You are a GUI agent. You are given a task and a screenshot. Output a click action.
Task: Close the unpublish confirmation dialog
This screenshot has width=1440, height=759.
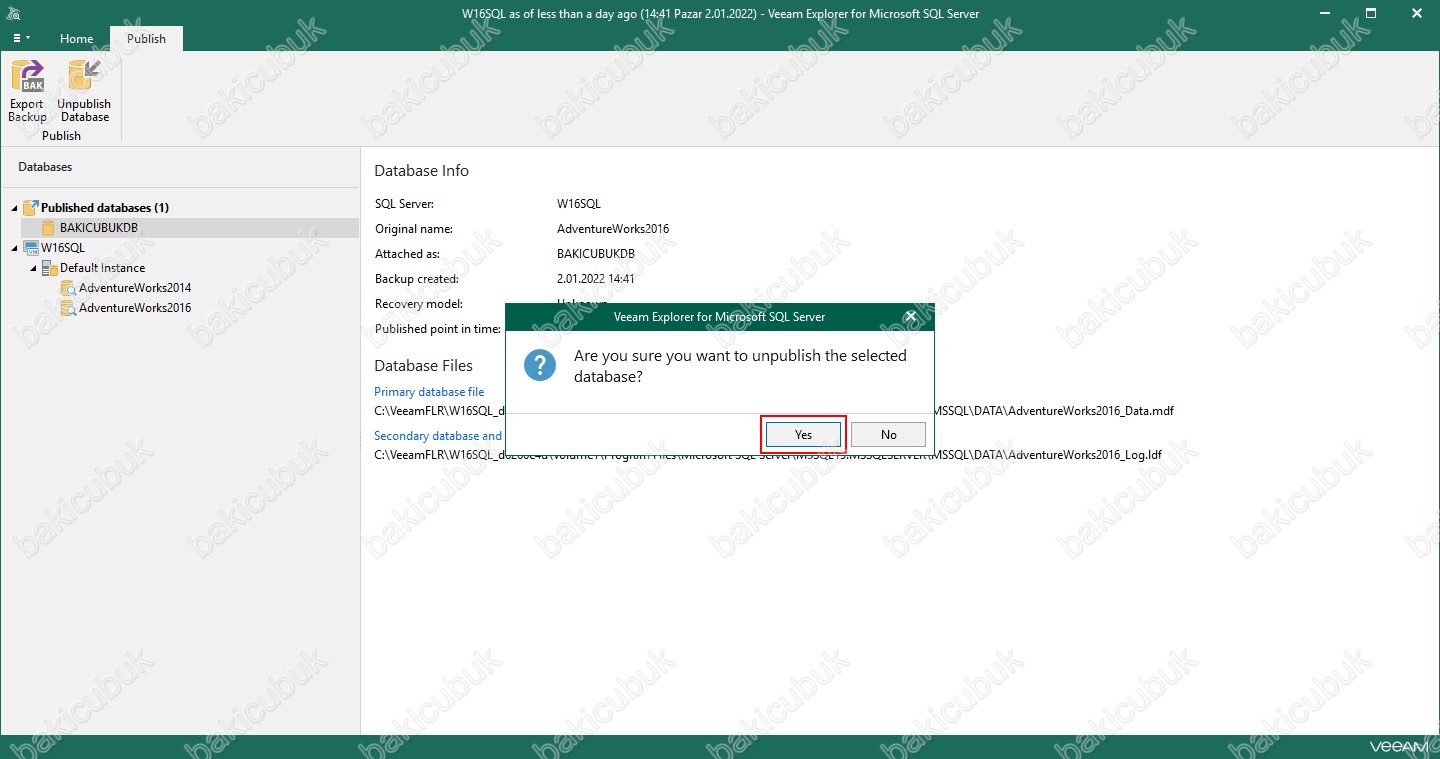coord(910,316)
